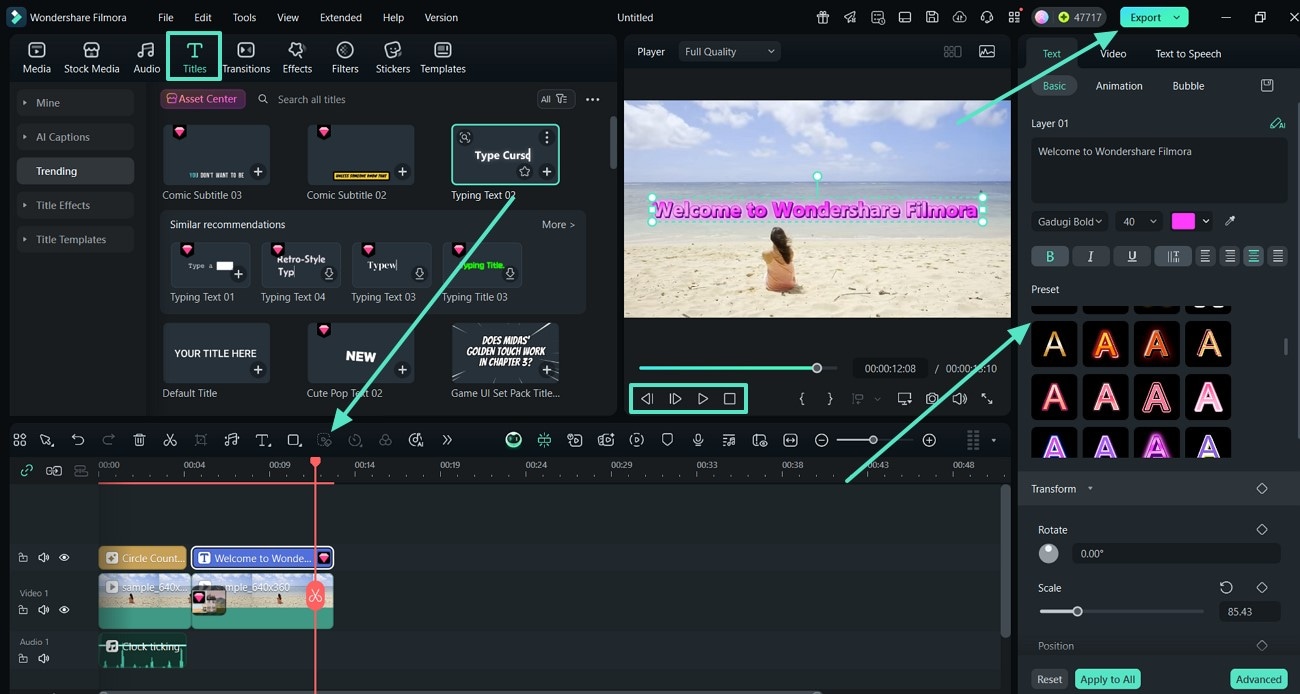The width and height of the screenshot is (1300, 694).
Task: Open the Full Quality dropdown
Action: (x=729, y=52)
